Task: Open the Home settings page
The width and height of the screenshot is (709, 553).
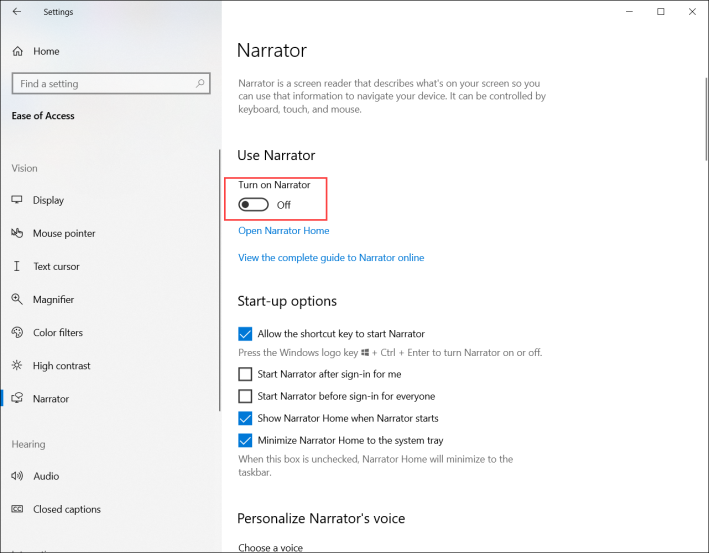Action: tap(46, 51)
